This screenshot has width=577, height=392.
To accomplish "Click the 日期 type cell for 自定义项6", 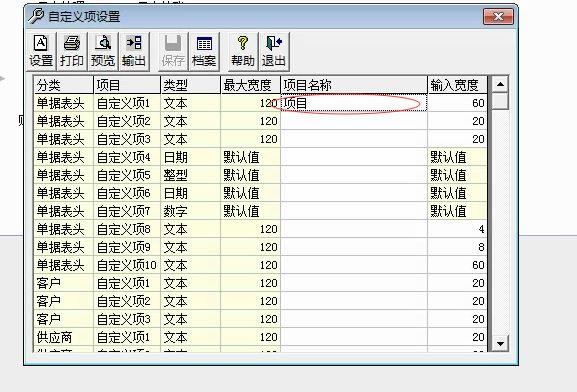I will (x=191, y=193).
